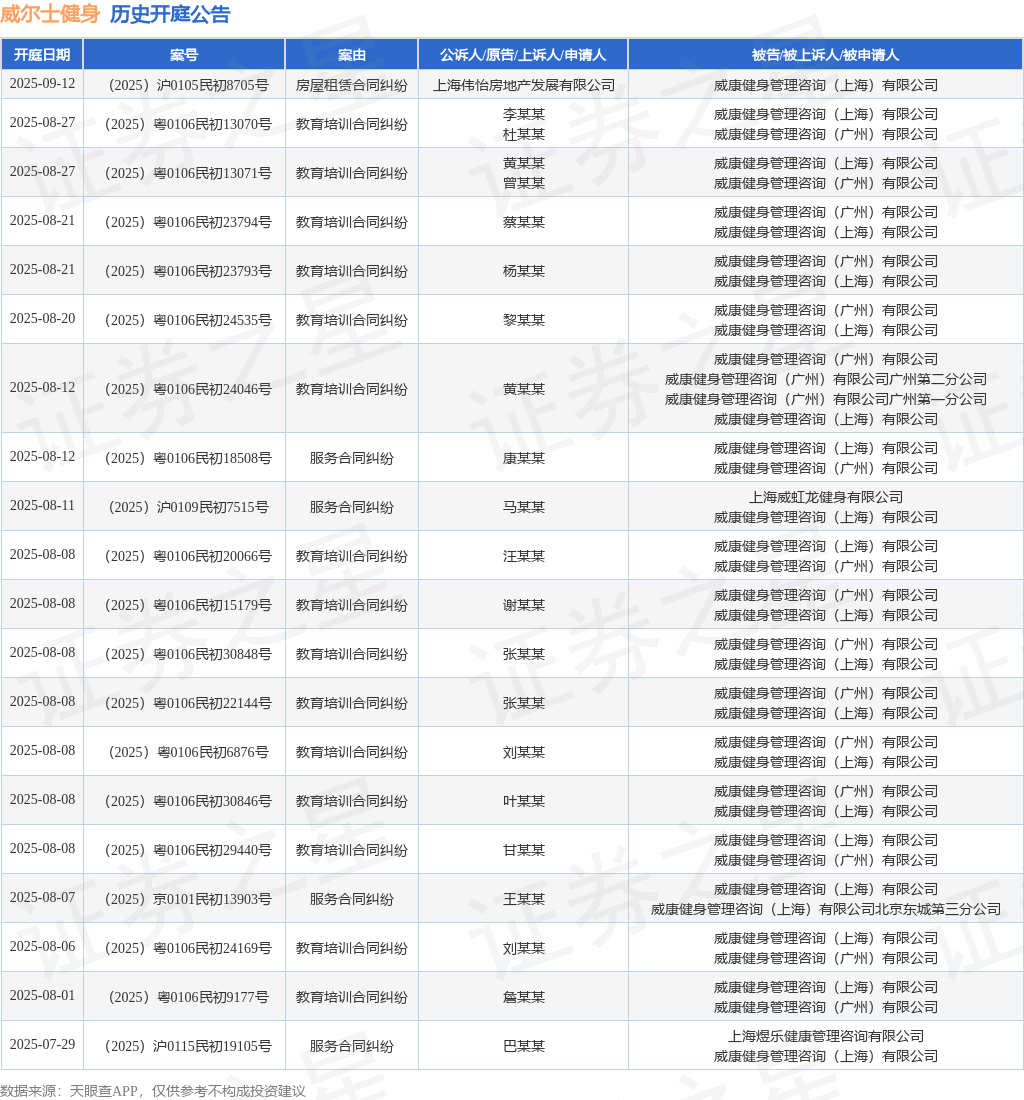Select case number 粤0106民初20066号
The width and height of the screenshot is (1024, 1100).
(188, 557)
